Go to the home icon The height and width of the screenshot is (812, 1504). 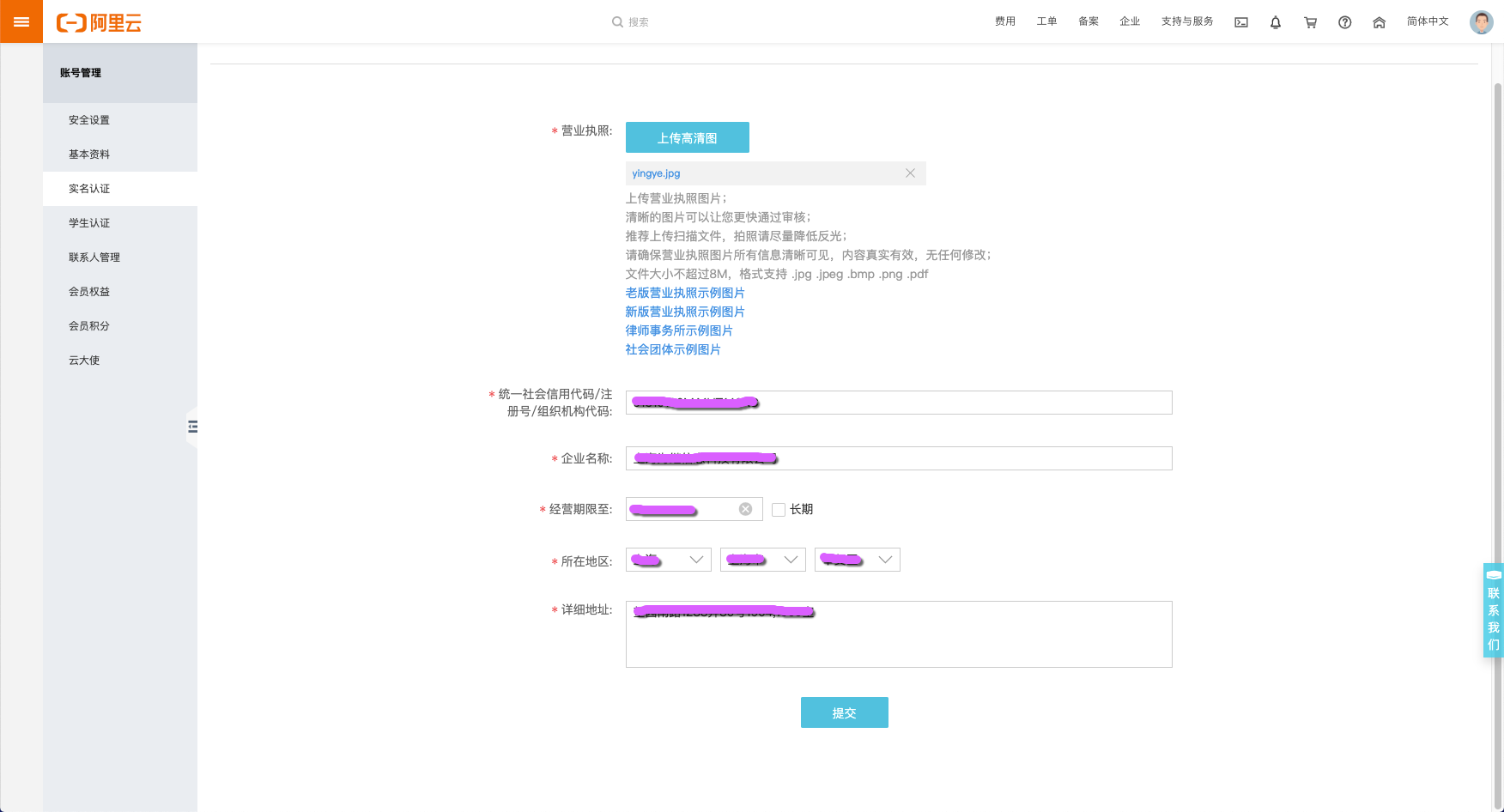tap(1379, 22)
